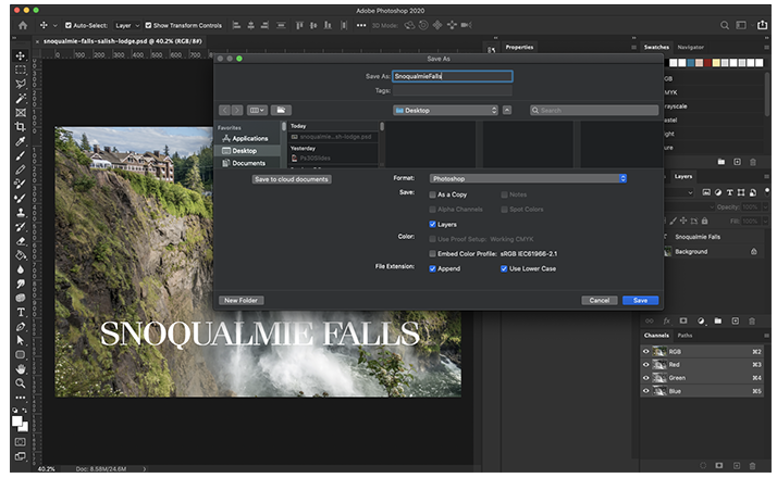Hide the Red channel visibility eye

(646, 365)
